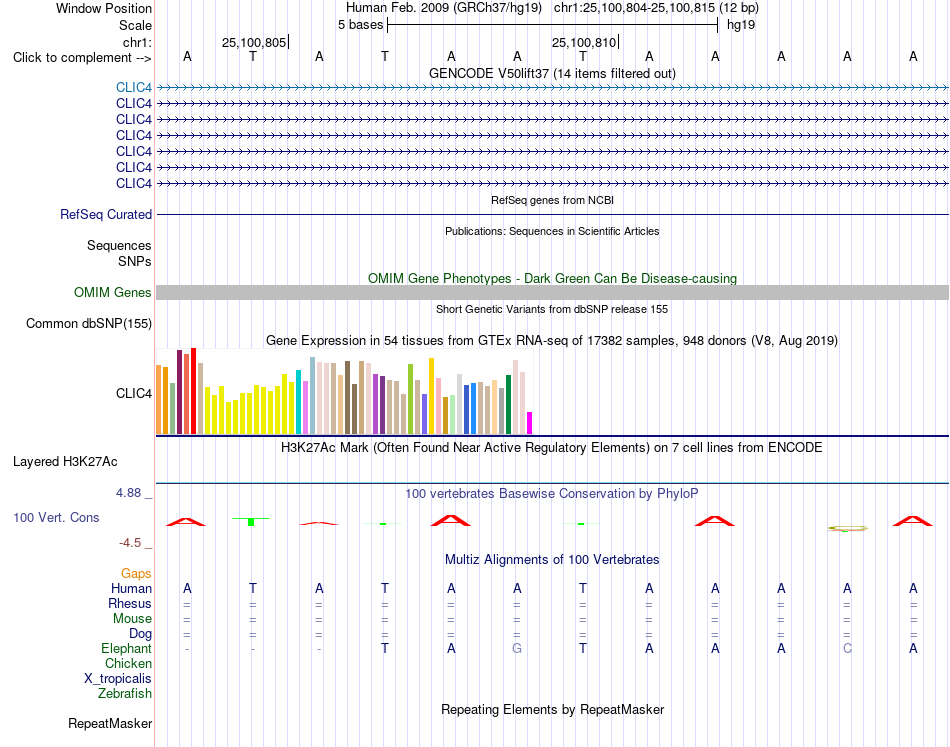The image size is (950, 747).
Task: Click Publications: Sequences in Scientific Articles title
Action: pyautogui.click(x=552, y=231)
